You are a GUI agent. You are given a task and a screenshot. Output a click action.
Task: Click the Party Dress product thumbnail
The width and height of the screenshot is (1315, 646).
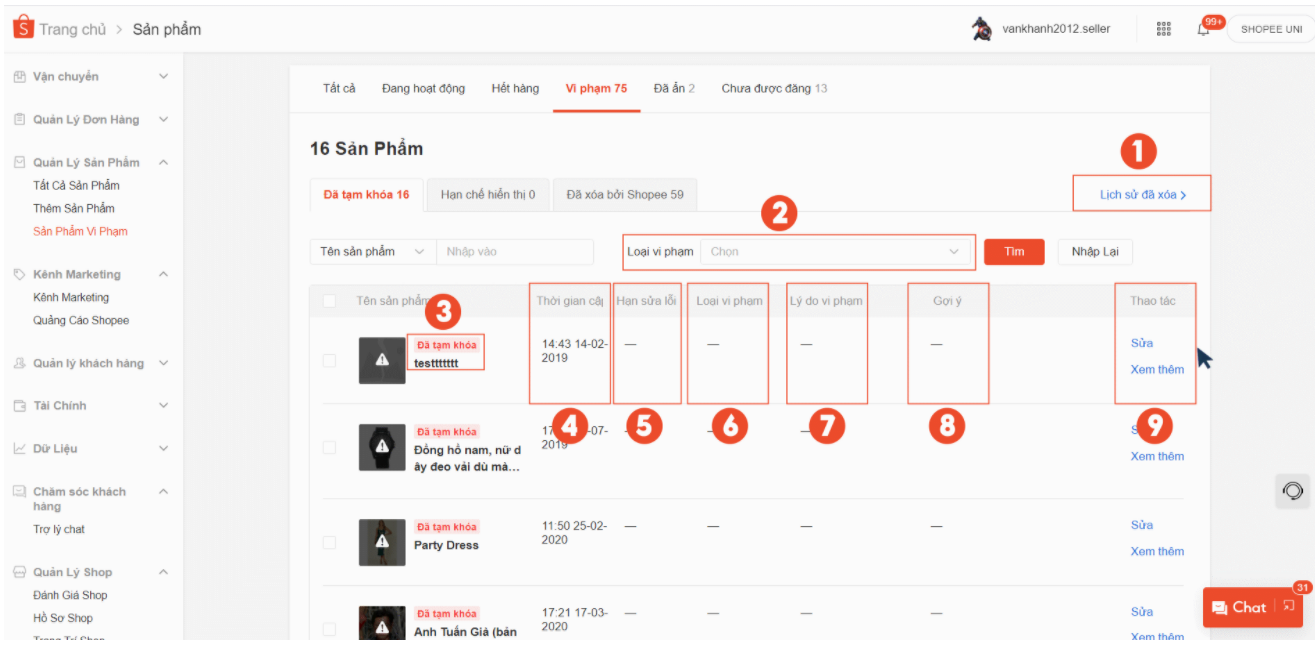point(382,542)
